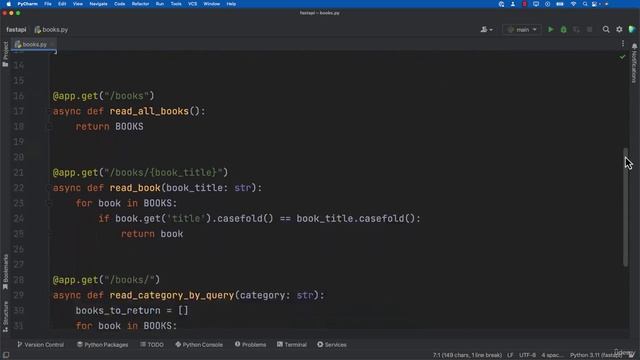
Task: Open the File menu
Action: (x=48, y=4)
